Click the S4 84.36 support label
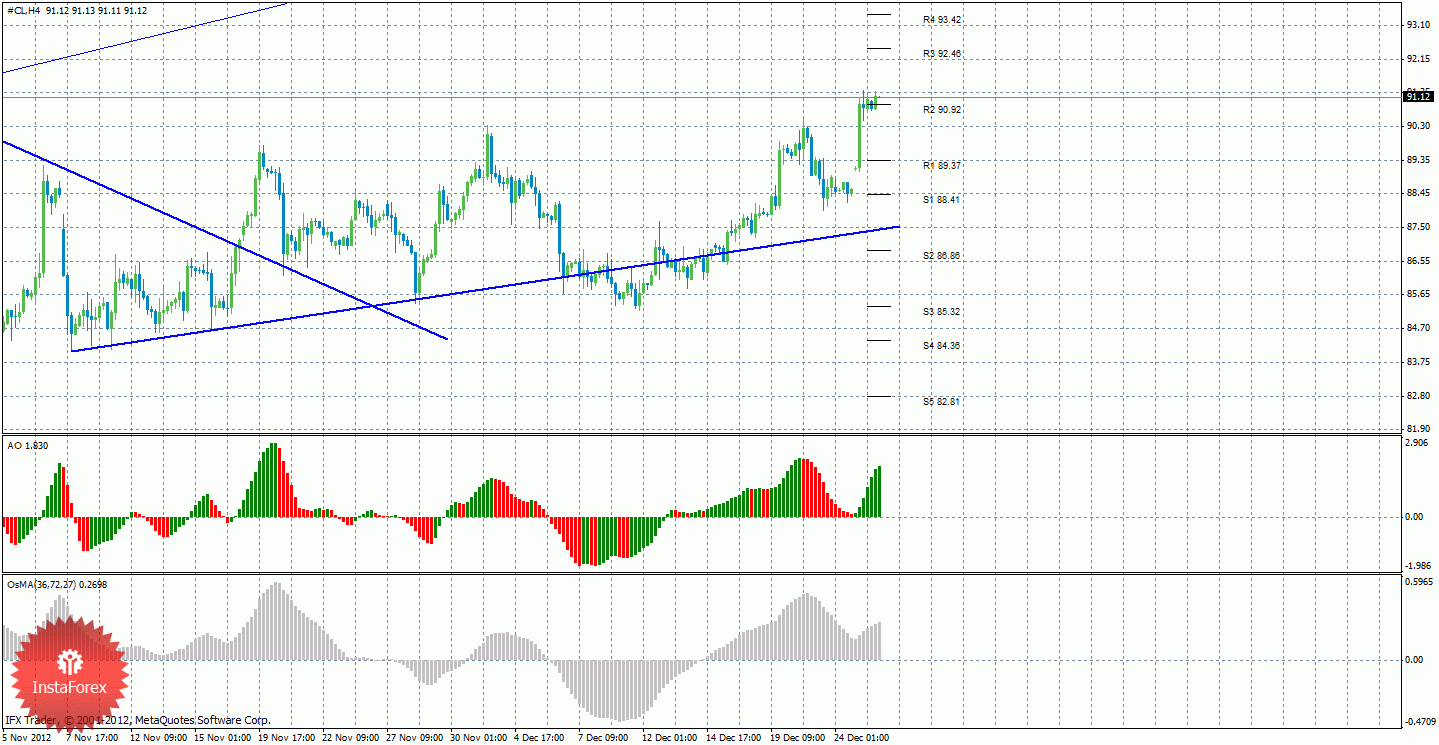Screen dimensions: 1439x745 [942, 345]
